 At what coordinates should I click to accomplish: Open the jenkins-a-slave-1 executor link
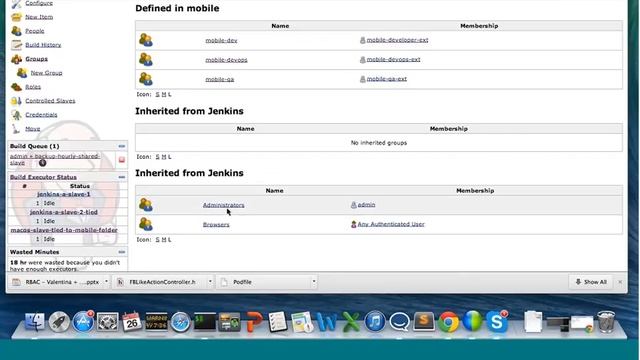coord(64,194)
